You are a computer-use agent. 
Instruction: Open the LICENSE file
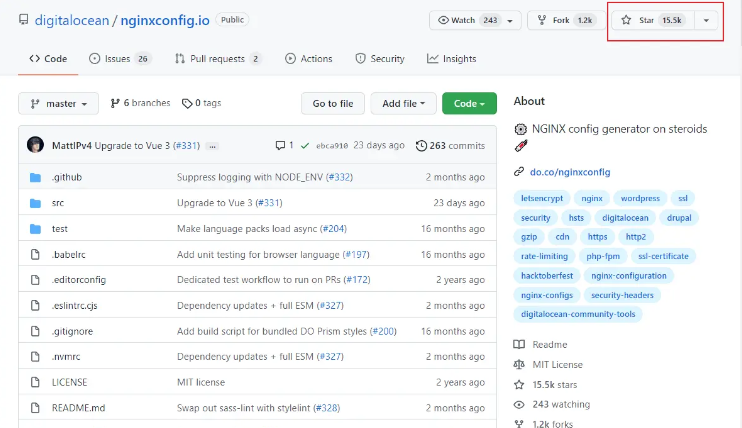click(x=69, y=382)
